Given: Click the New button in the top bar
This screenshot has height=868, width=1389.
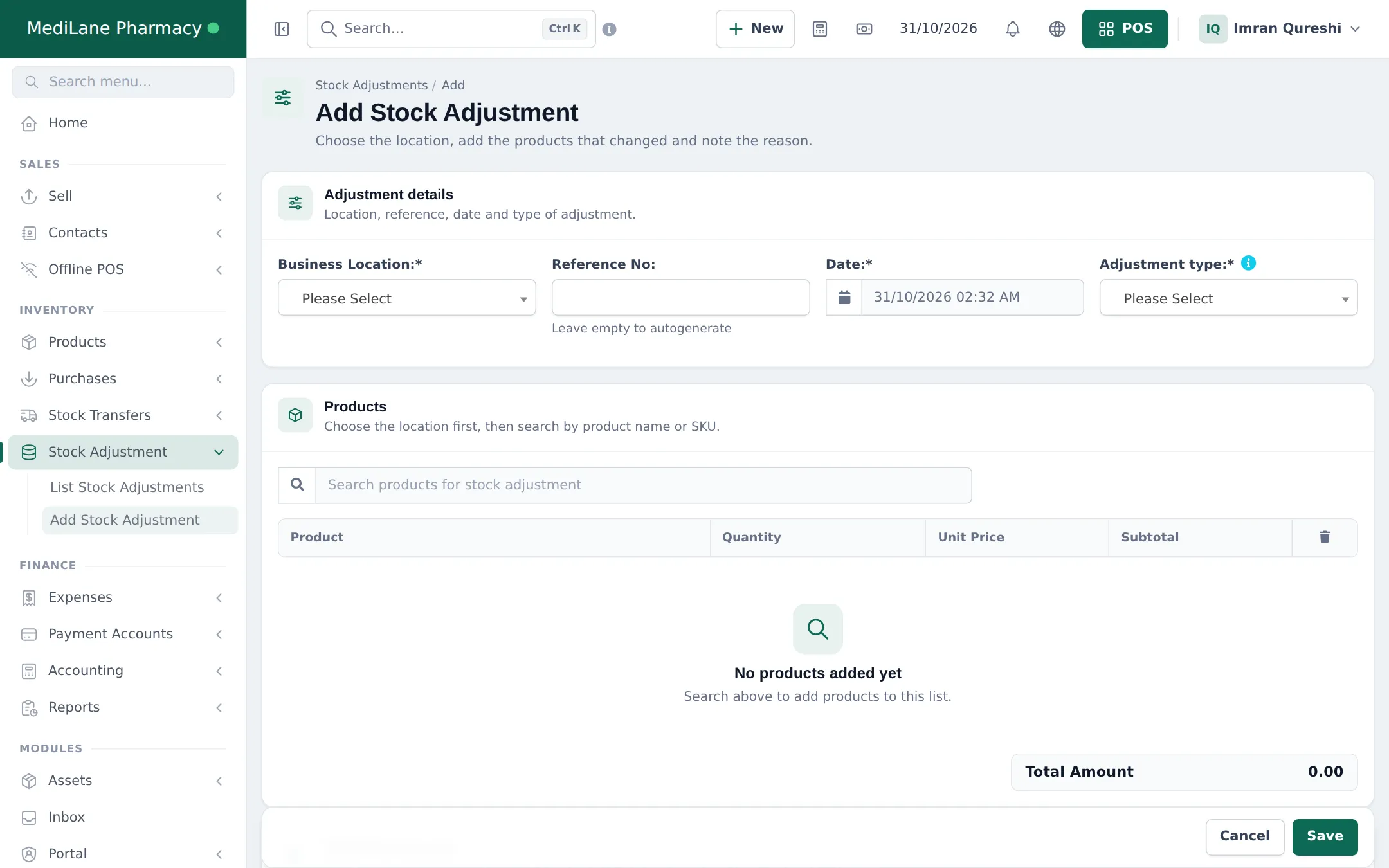Looking at the screenshot, I should [x=755, y=29].
